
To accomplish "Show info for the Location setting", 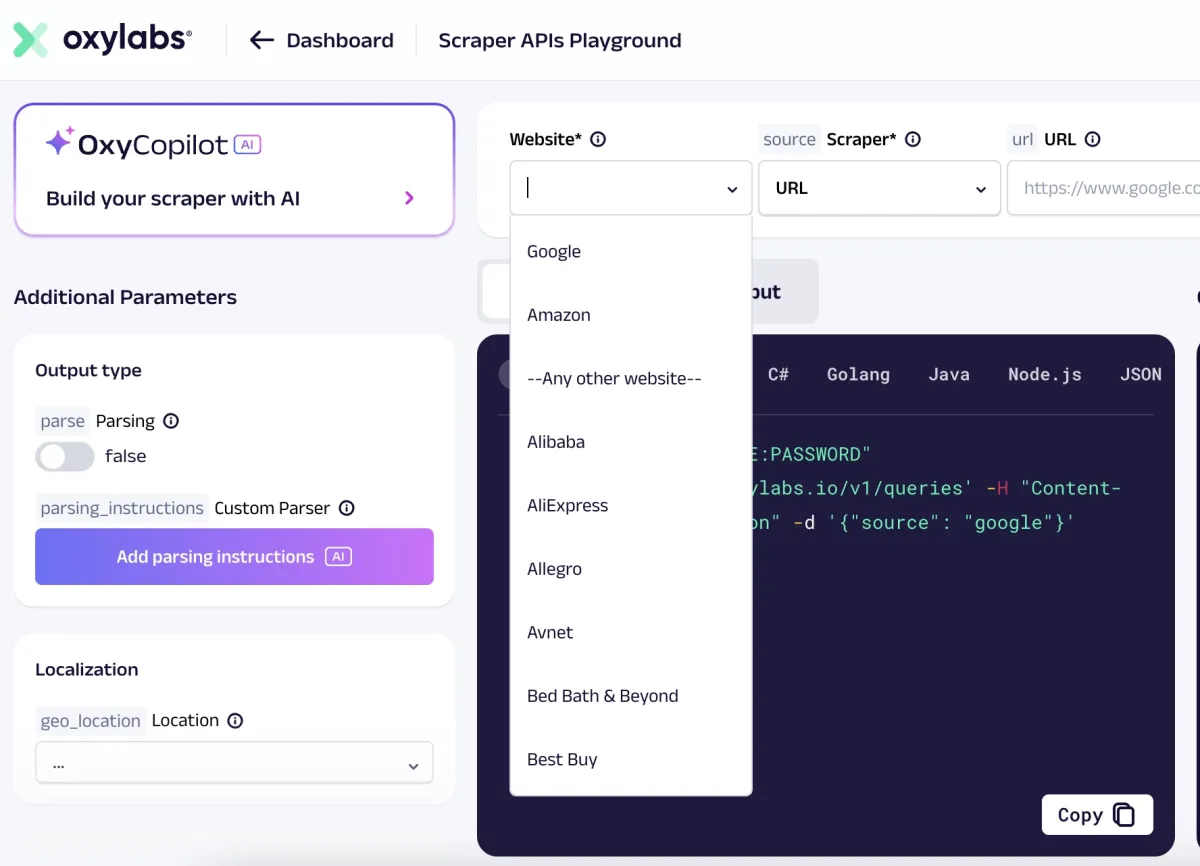I will [x=235, y=720].
